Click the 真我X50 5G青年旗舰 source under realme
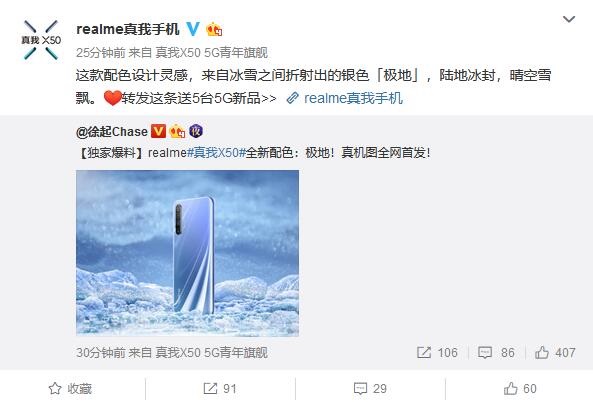Viewport: 593px width, 402px height. (x=211, y=53)
